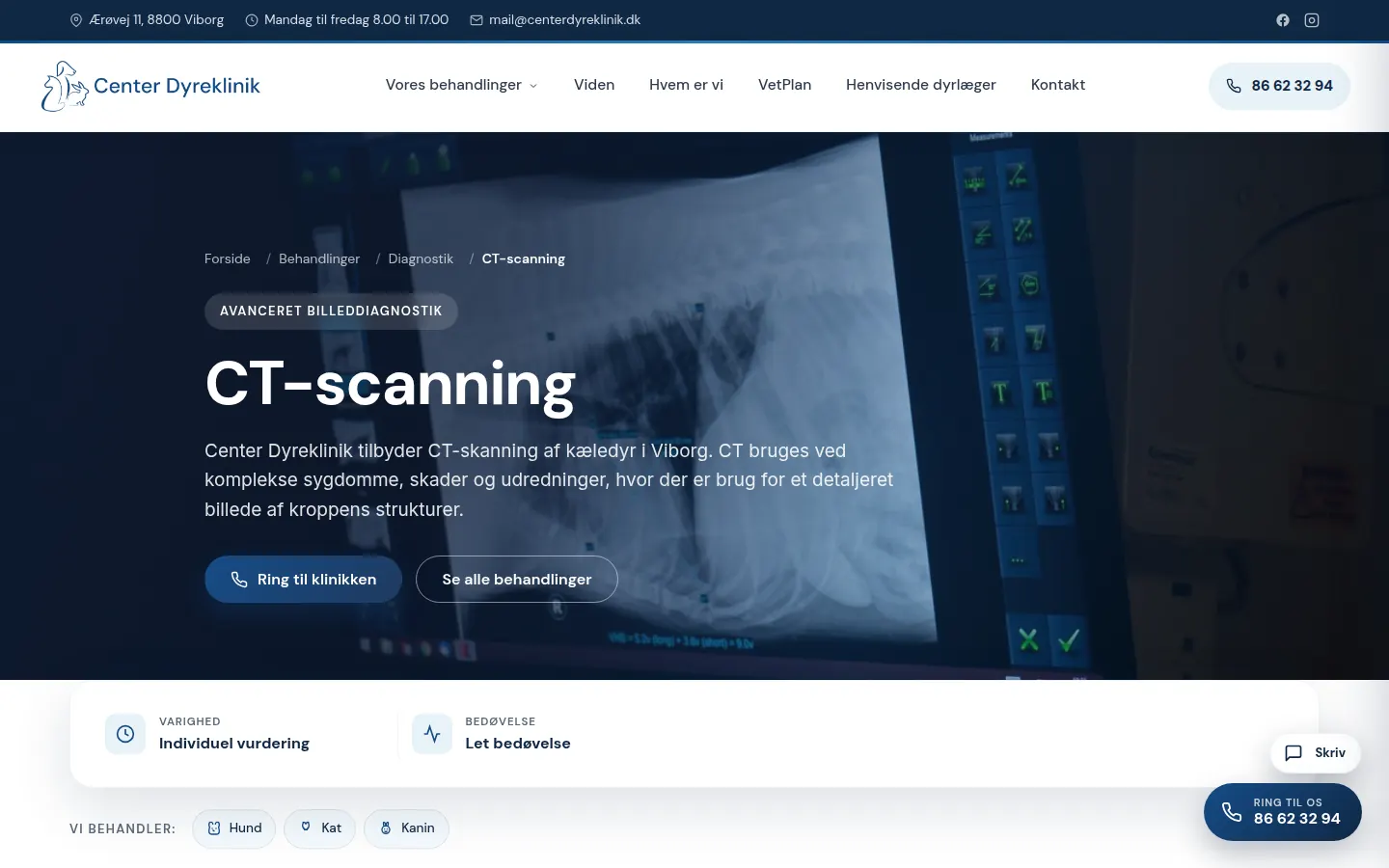Open the Facebook icon link
The image size is (1389, 868).
[1283, 20]
